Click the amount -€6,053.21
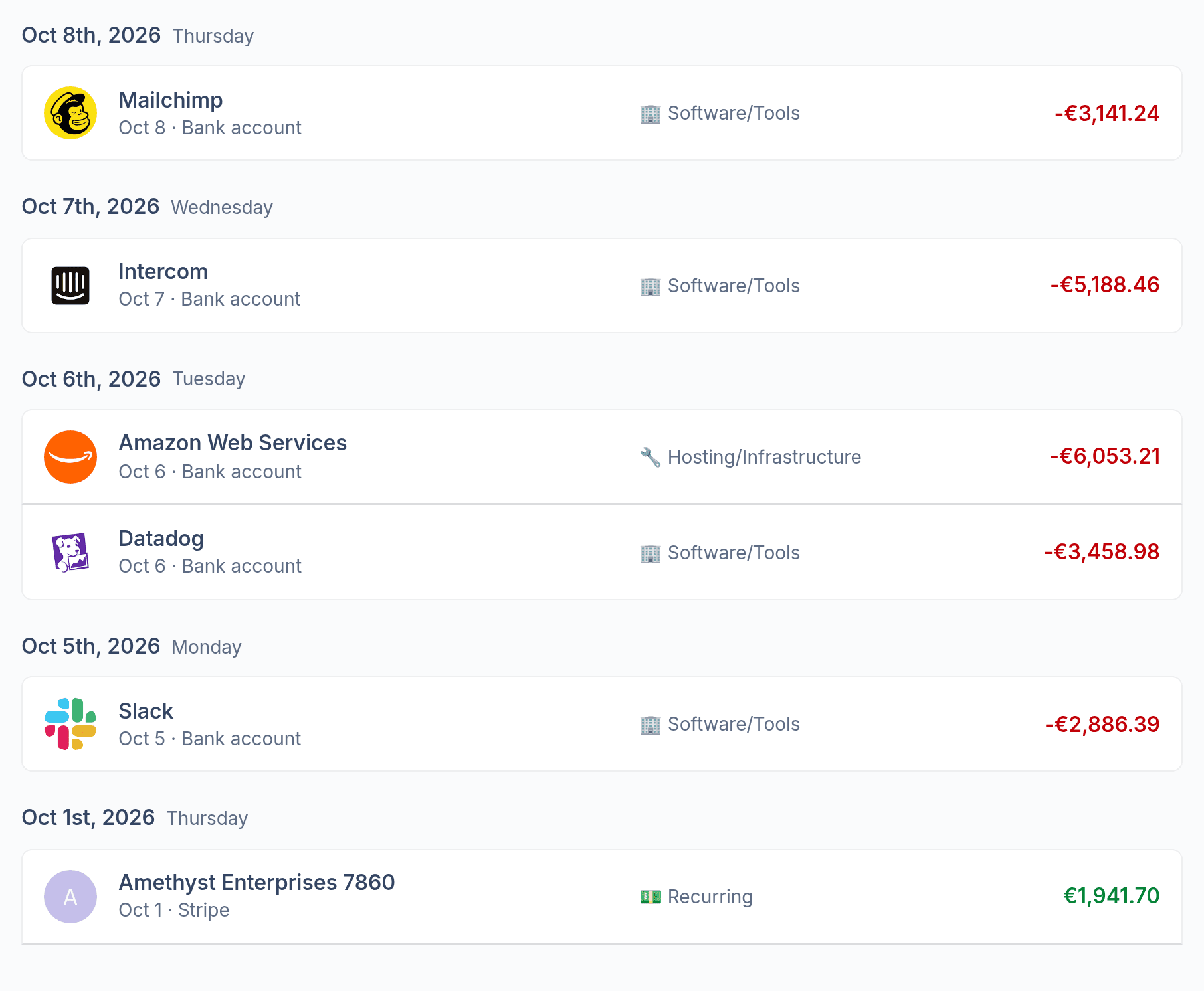The width and height of the screenshot is (1204, 991). pos(1105,456)
